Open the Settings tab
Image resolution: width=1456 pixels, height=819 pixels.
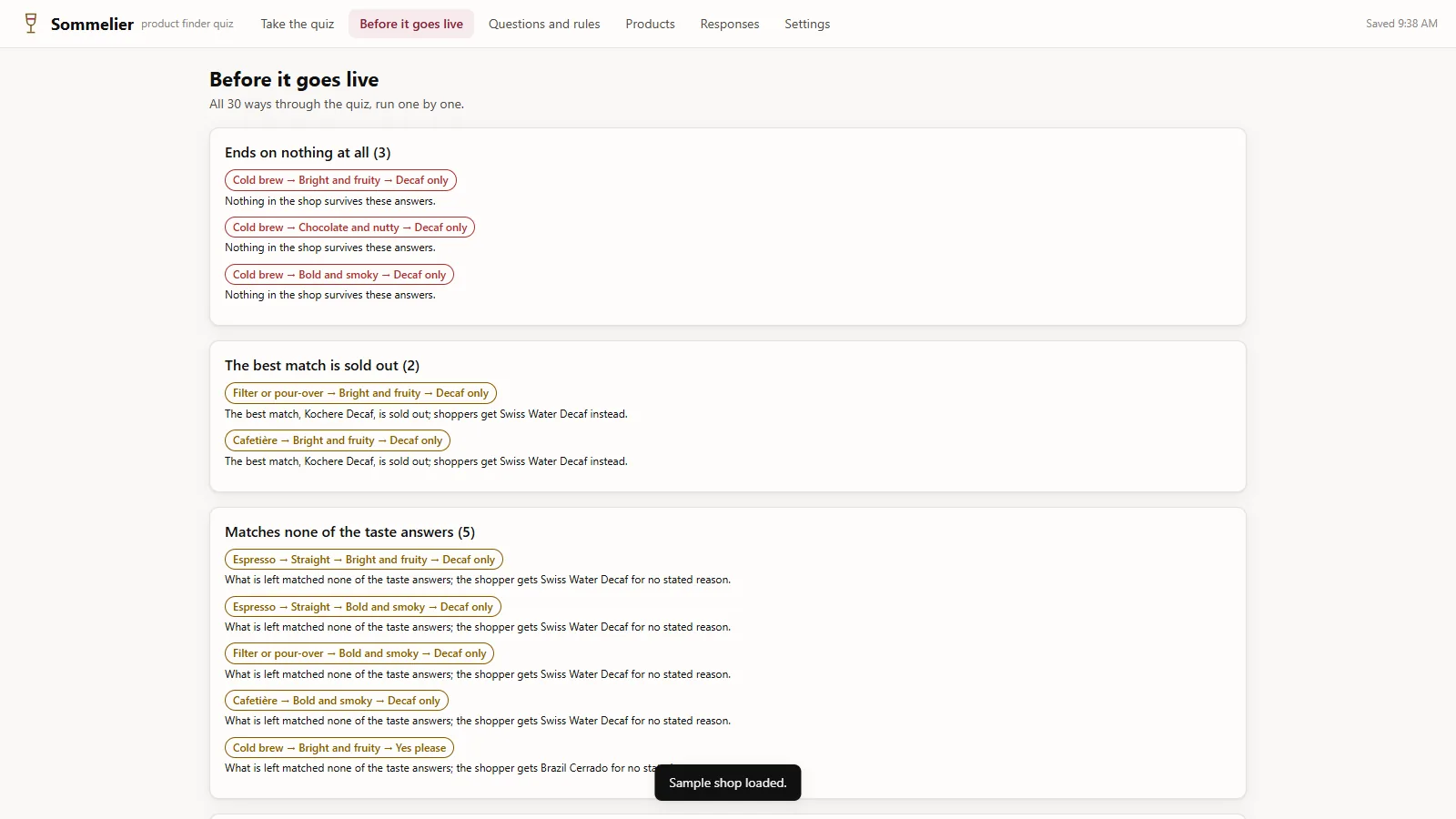click(x=807, y=24)
